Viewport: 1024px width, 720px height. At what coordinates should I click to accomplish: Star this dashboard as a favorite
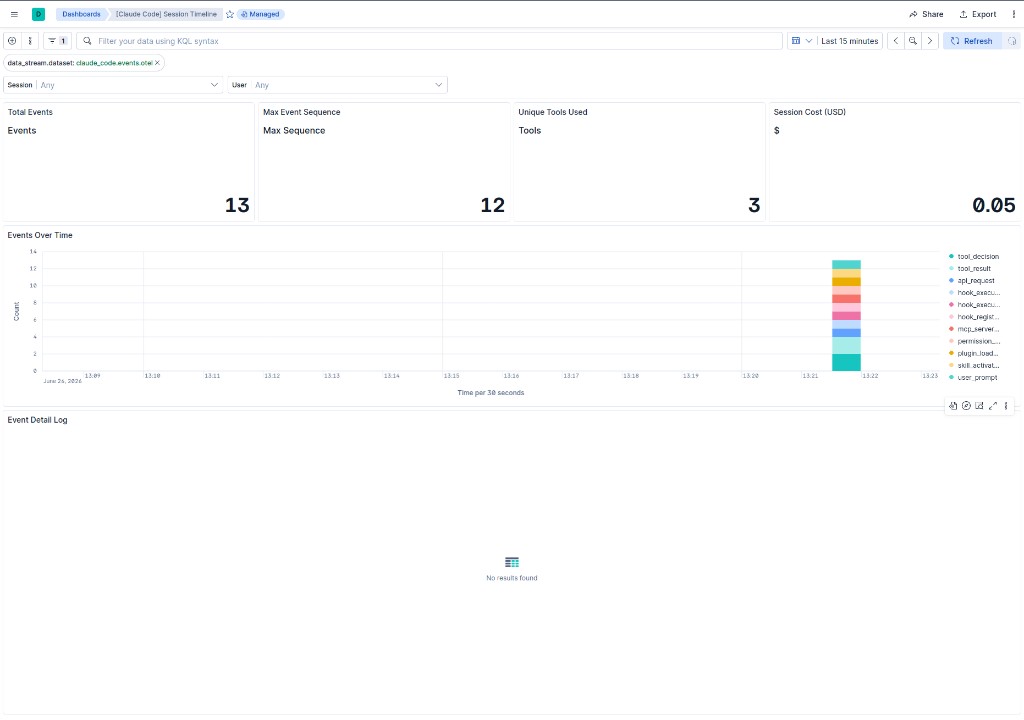[230, 14]
